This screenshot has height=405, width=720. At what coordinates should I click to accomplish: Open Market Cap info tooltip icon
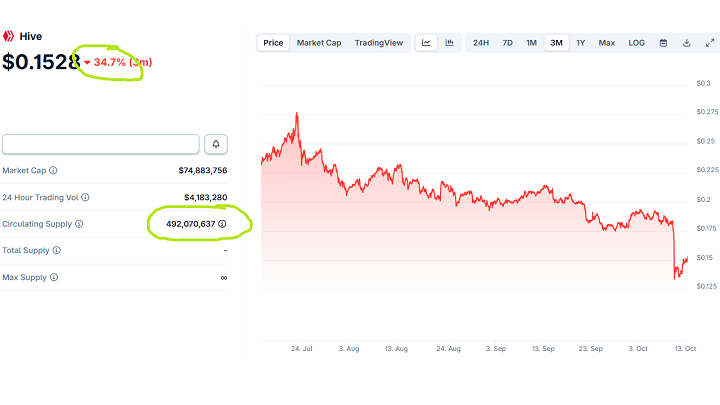click(54, 170)
